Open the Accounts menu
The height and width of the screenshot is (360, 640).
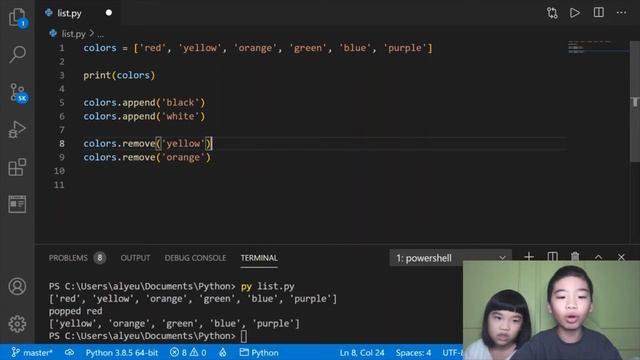pyautogui.click(x=17, y=287)
